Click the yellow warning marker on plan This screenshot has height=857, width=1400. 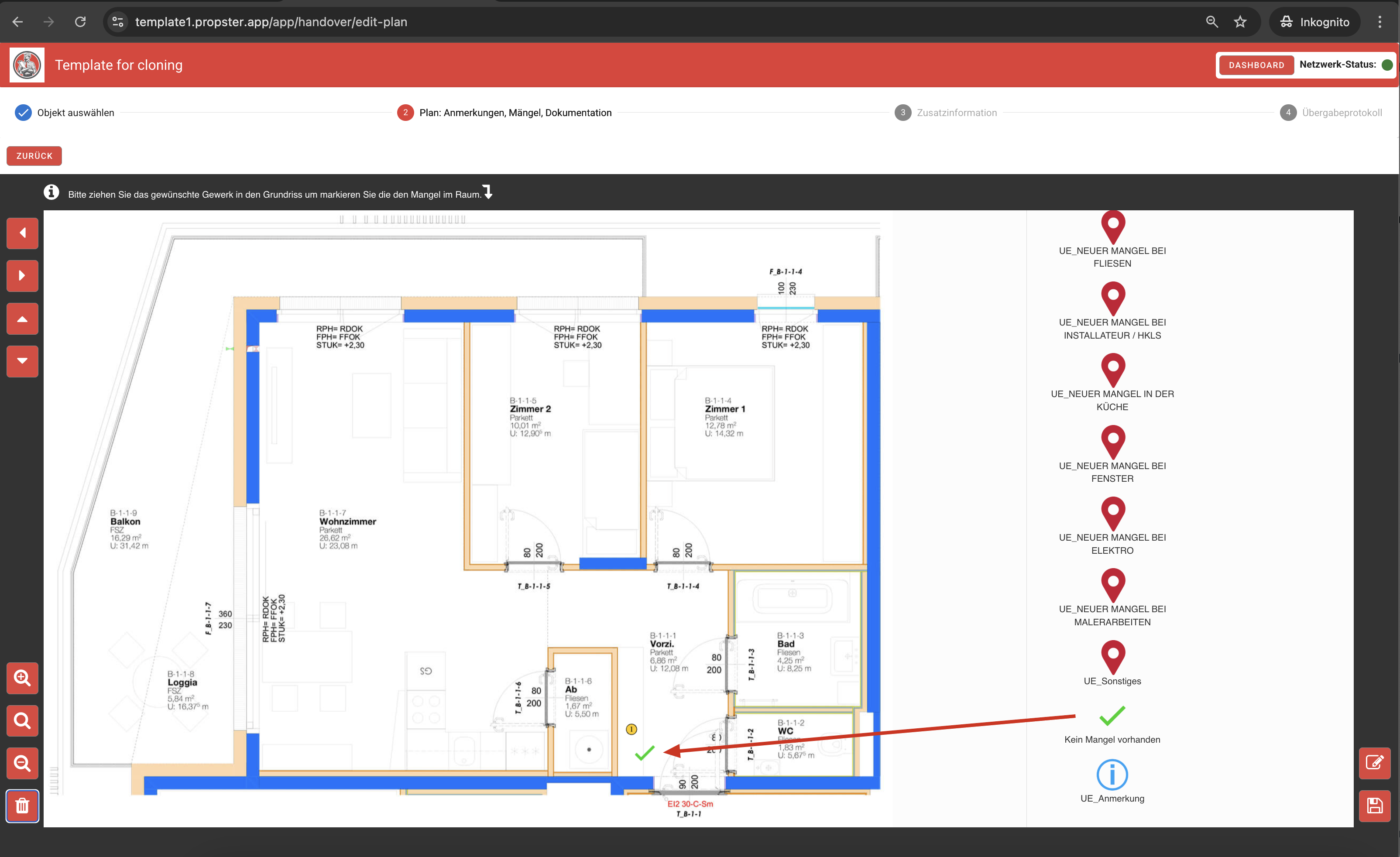click(631, 729)
